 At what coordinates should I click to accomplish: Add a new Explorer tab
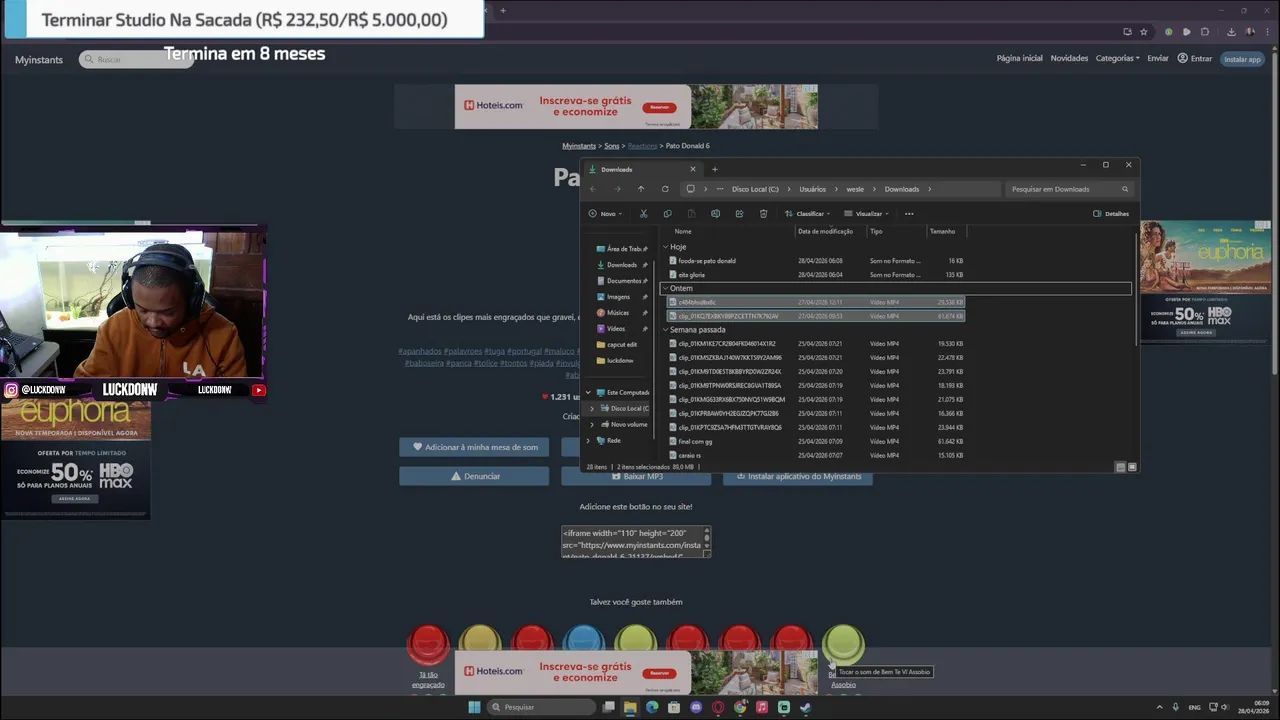(714, 169)
